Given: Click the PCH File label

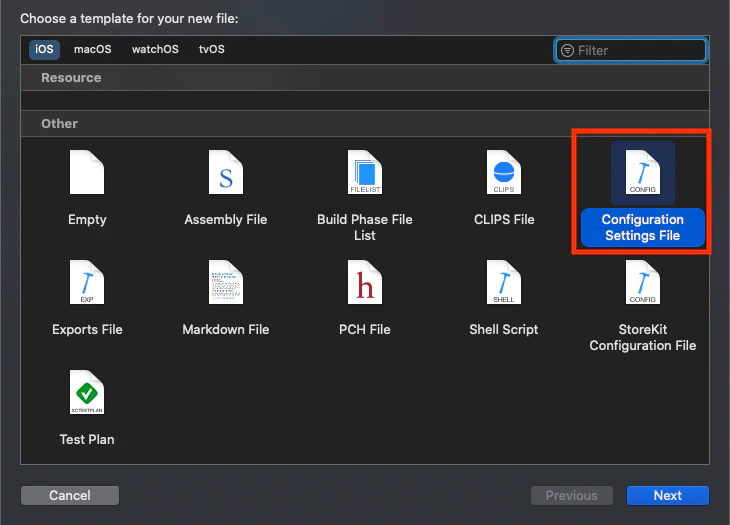Looking at the screenshot, I should [365, 330].
